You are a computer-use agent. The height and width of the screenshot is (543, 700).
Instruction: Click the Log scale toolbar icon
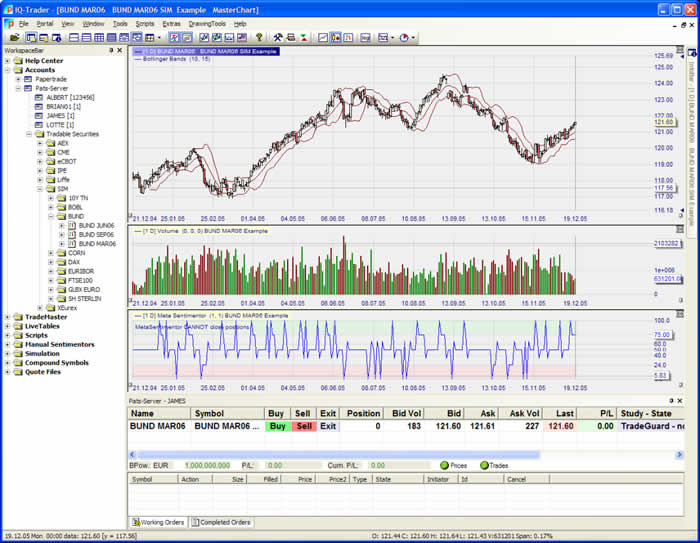[366, 38]
